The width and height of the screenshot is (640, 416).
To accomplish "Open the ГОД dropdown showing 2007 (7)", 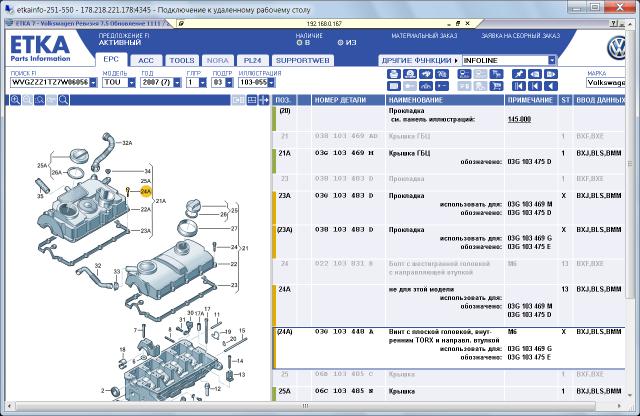I will coord(177,82).
